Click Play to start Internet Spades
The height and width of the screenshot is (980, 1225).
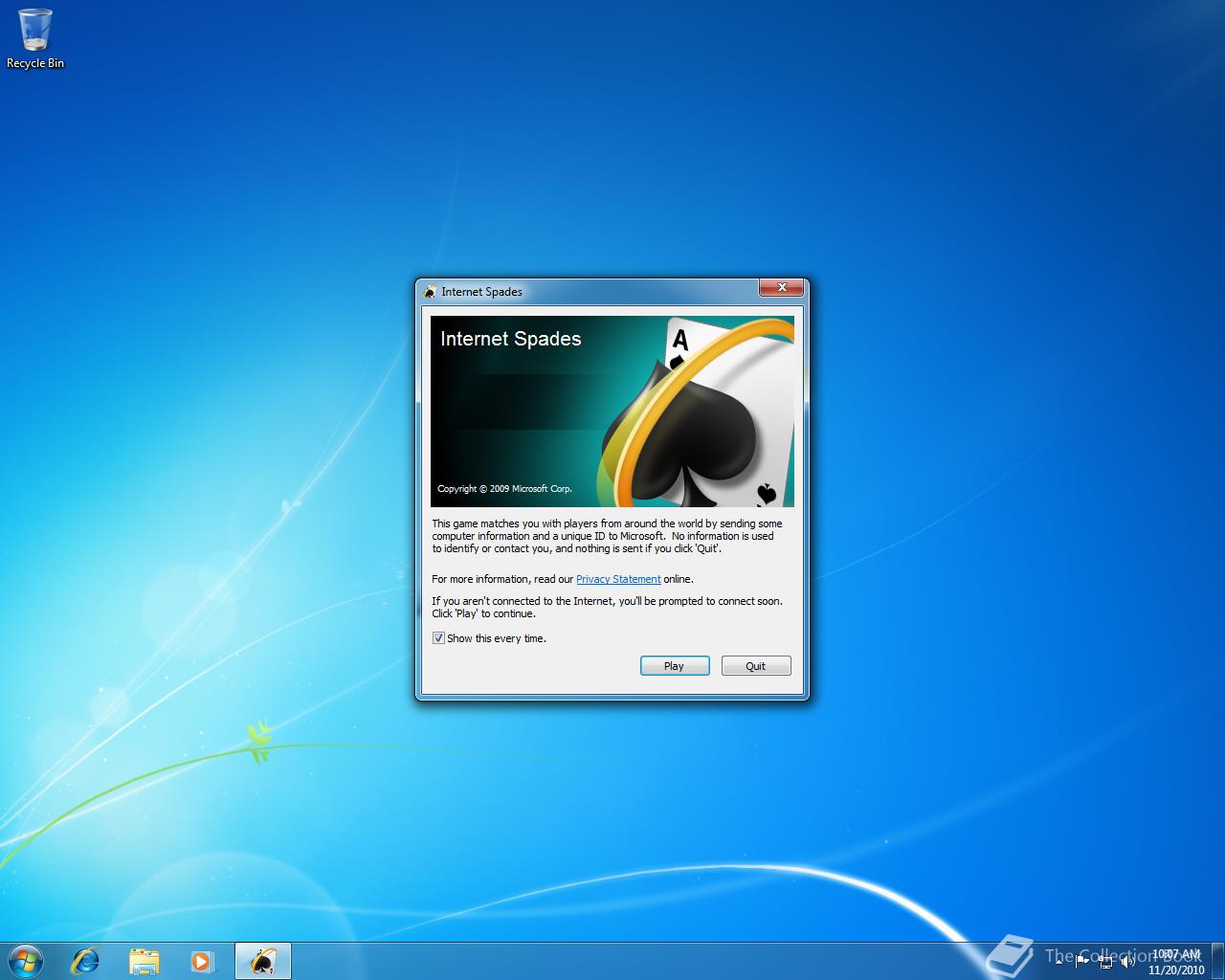675,666
